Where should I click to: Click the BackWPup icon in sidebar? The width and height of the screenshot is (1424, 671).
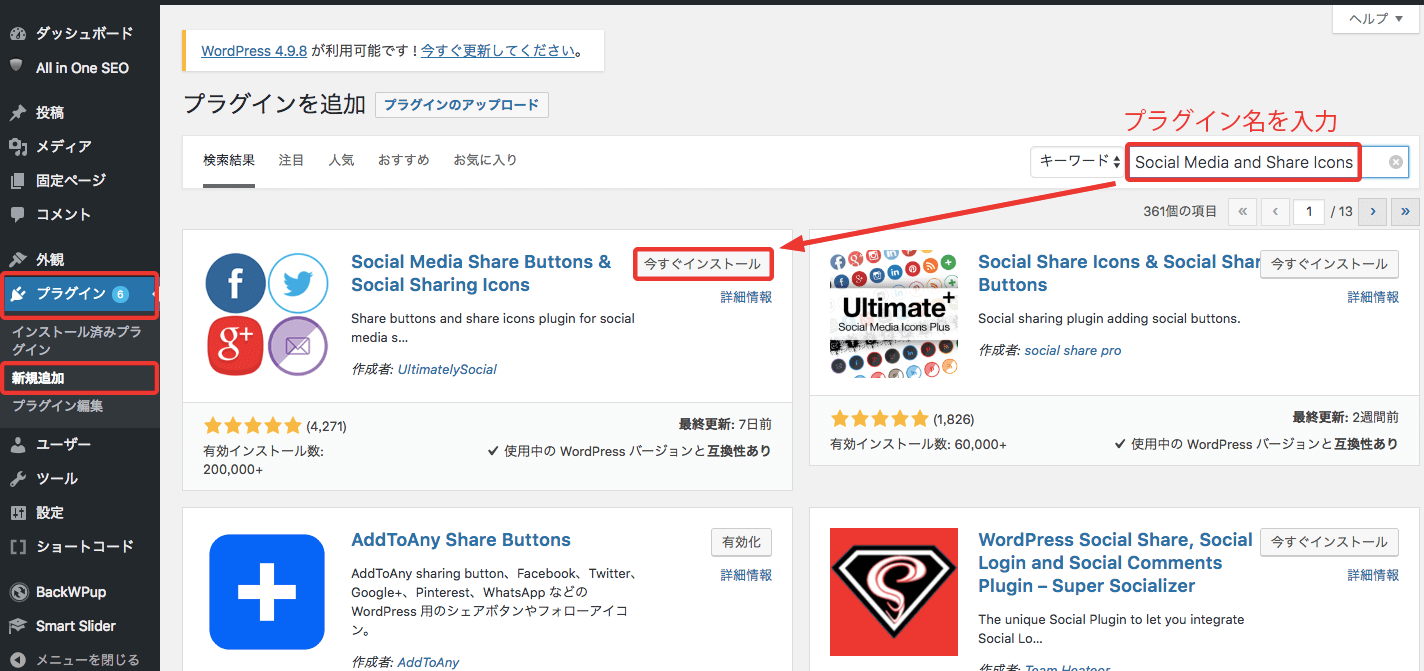pos(17,592)
